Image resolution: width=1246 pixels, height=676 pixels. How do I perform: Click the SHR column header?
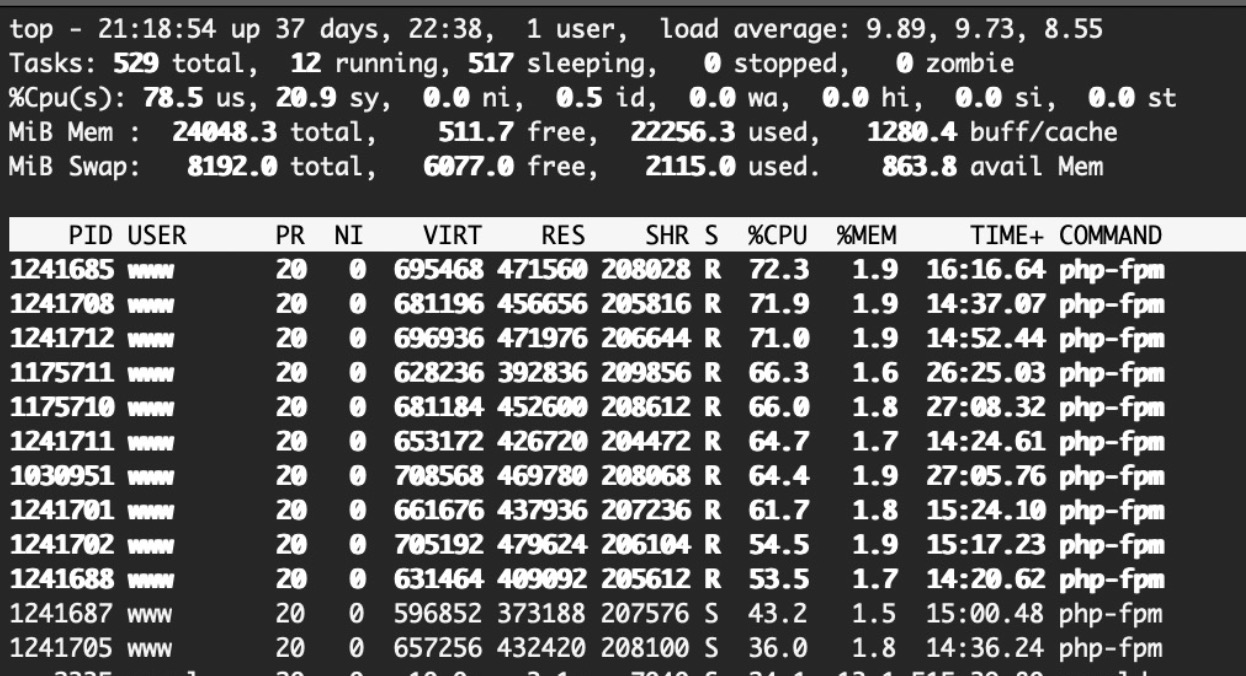pyautogui.click(x=667, y=236)
